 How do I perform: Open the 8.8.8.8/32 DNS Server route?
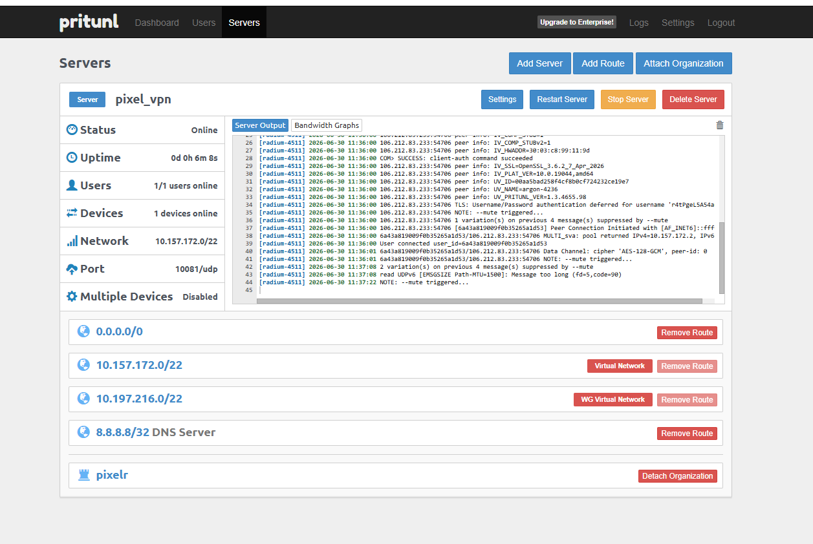point(156,433)
